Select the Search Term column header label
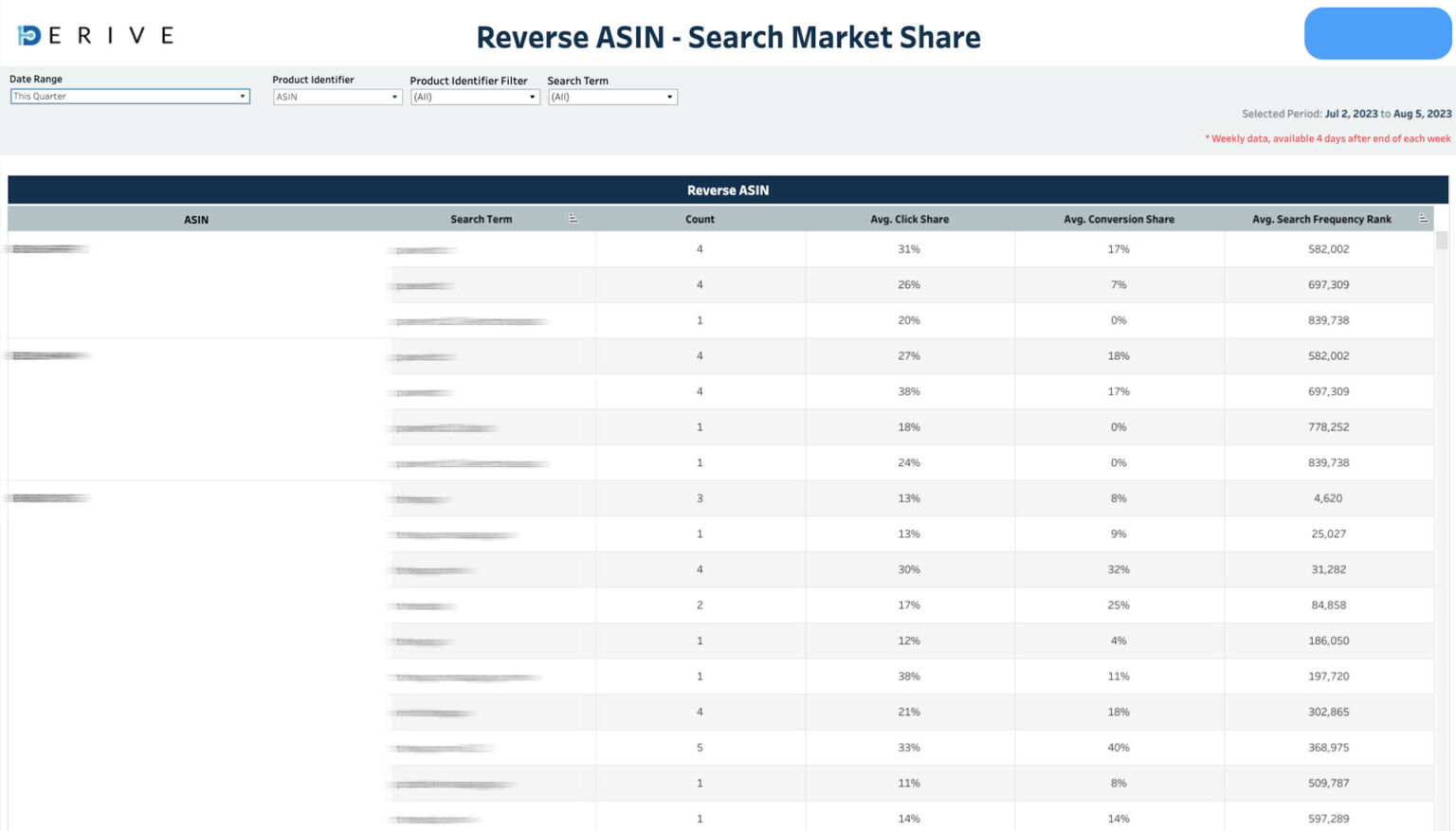This screenshot has height=831, width=1456. [x=481, y=219]
